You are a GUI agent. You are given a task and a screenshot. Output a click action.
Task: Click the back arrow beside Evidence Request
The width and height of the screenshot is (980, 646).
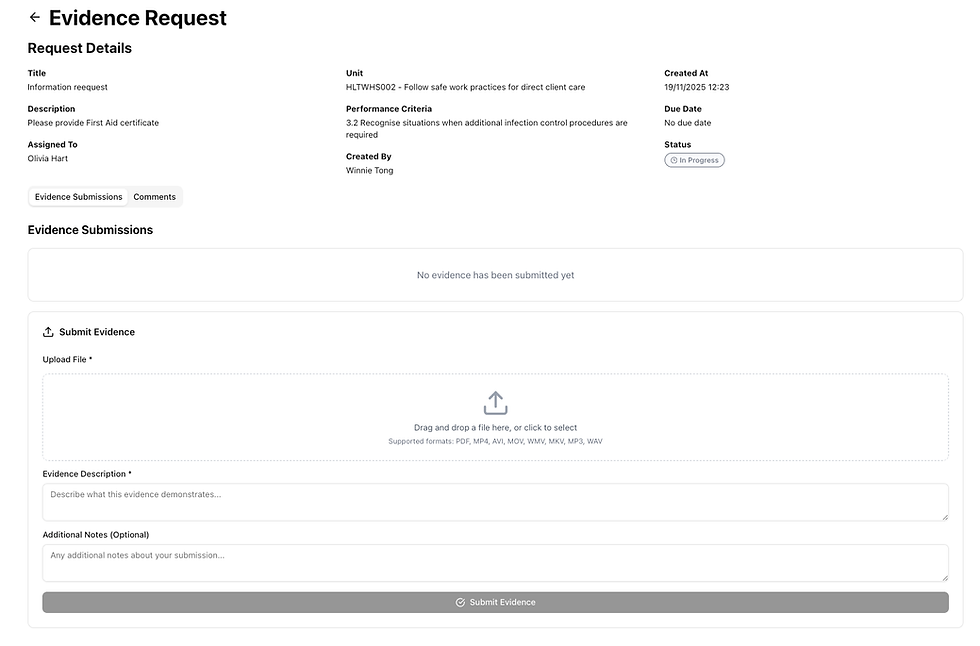point(34,17)
